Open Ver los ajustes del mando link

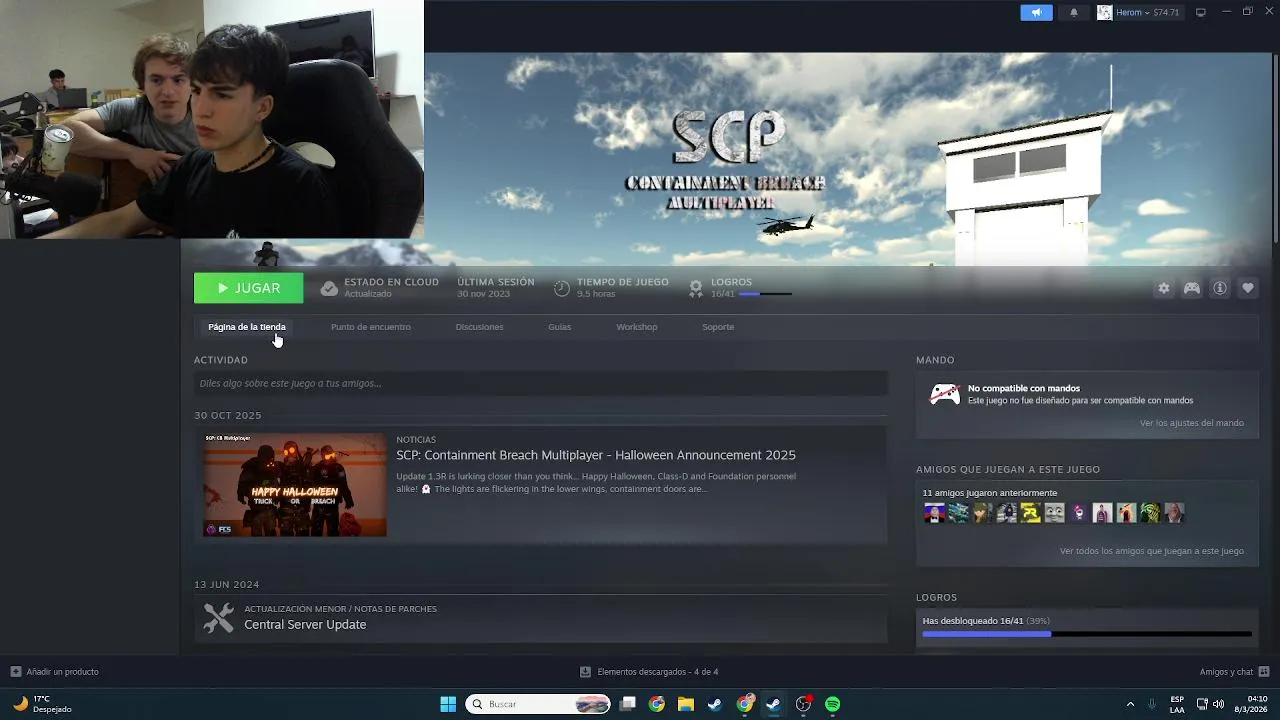1192,423
